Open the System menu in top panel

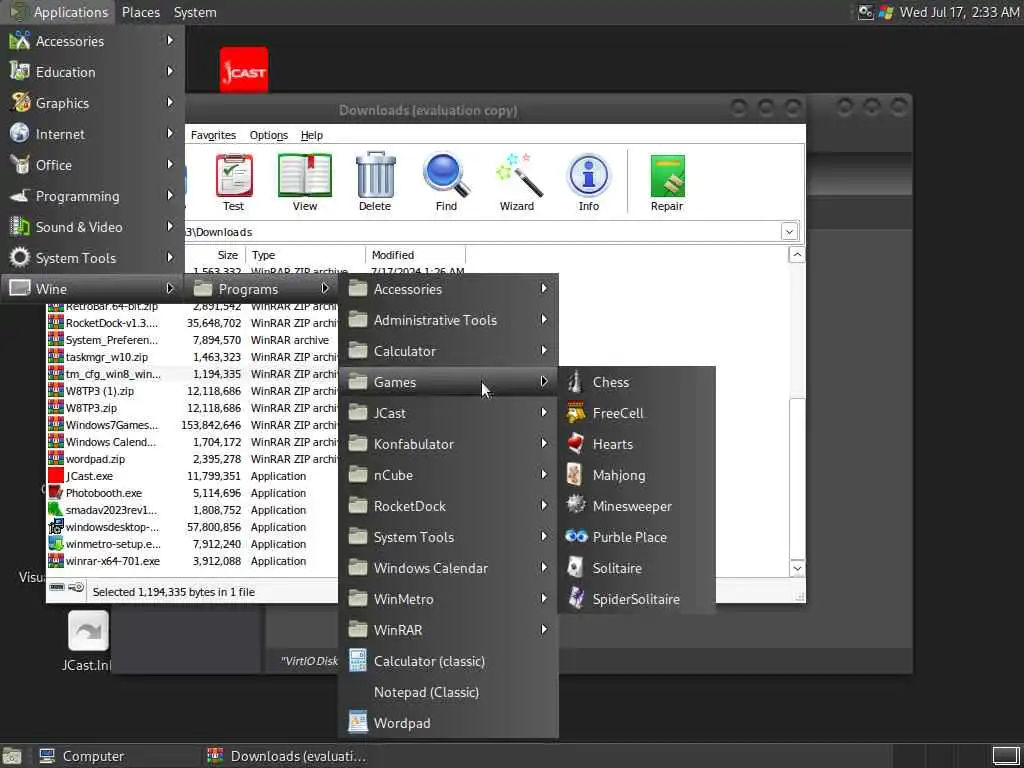point(195,12)
